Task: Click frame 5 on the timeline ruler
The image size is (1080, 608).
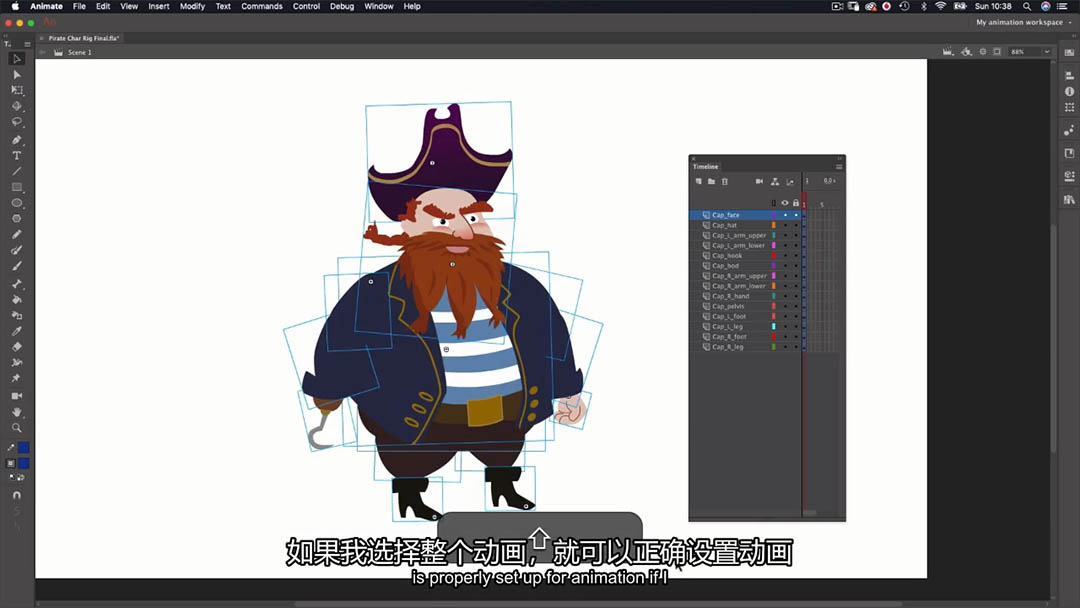Action: pos(822,205)
